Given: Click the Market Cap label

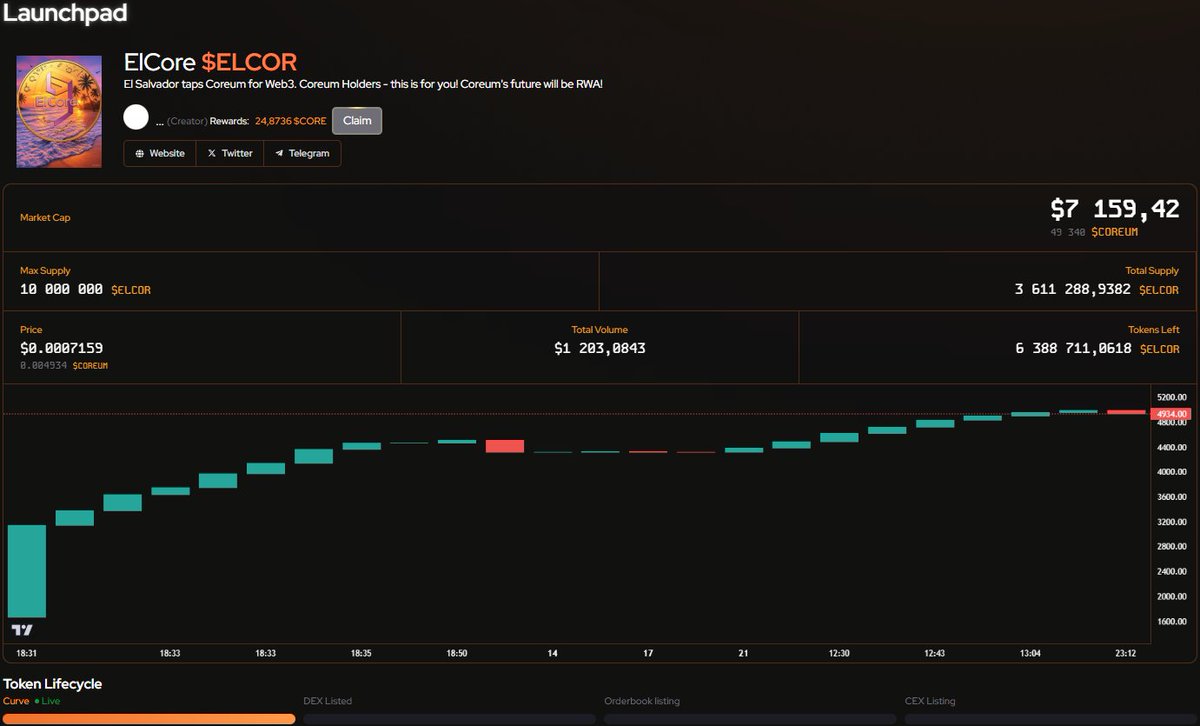Looking at the screenshot, I should pos(45,217).
